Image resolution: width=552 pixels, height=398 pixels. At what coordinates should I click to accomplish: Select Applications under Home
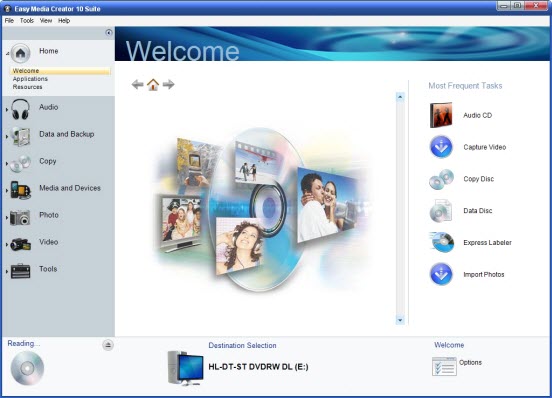point(30,79)
